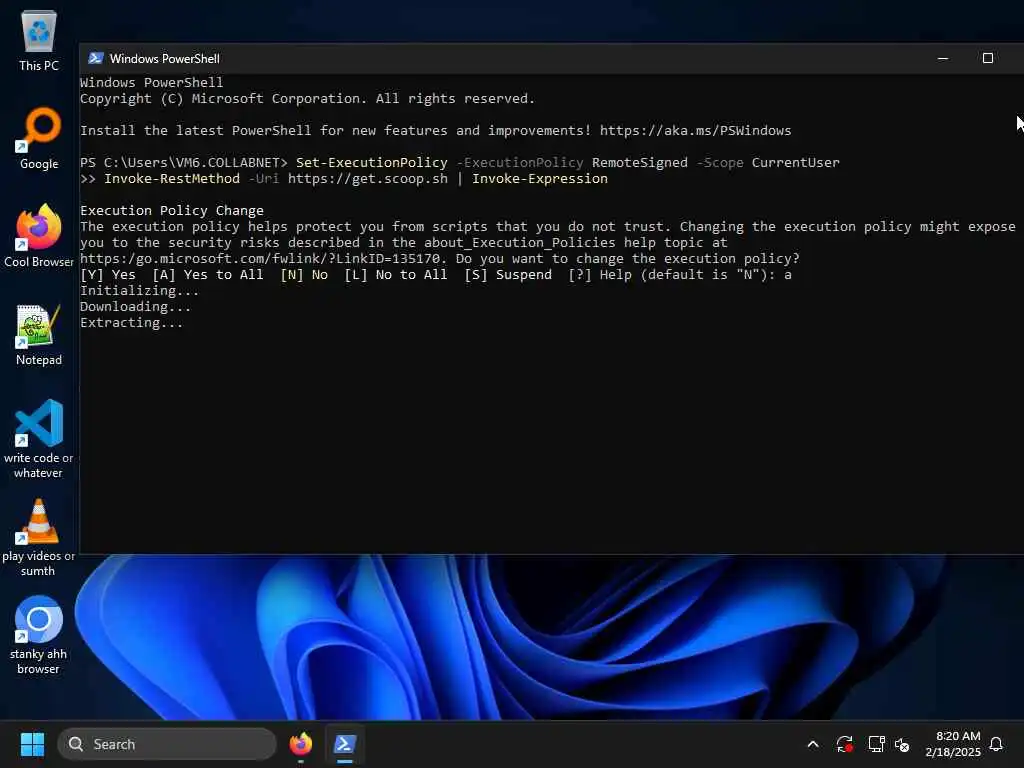This screenshot has height=768, width=1024.
Task: Click the '[S] Suspend' option text
Action: coord(508,274)
